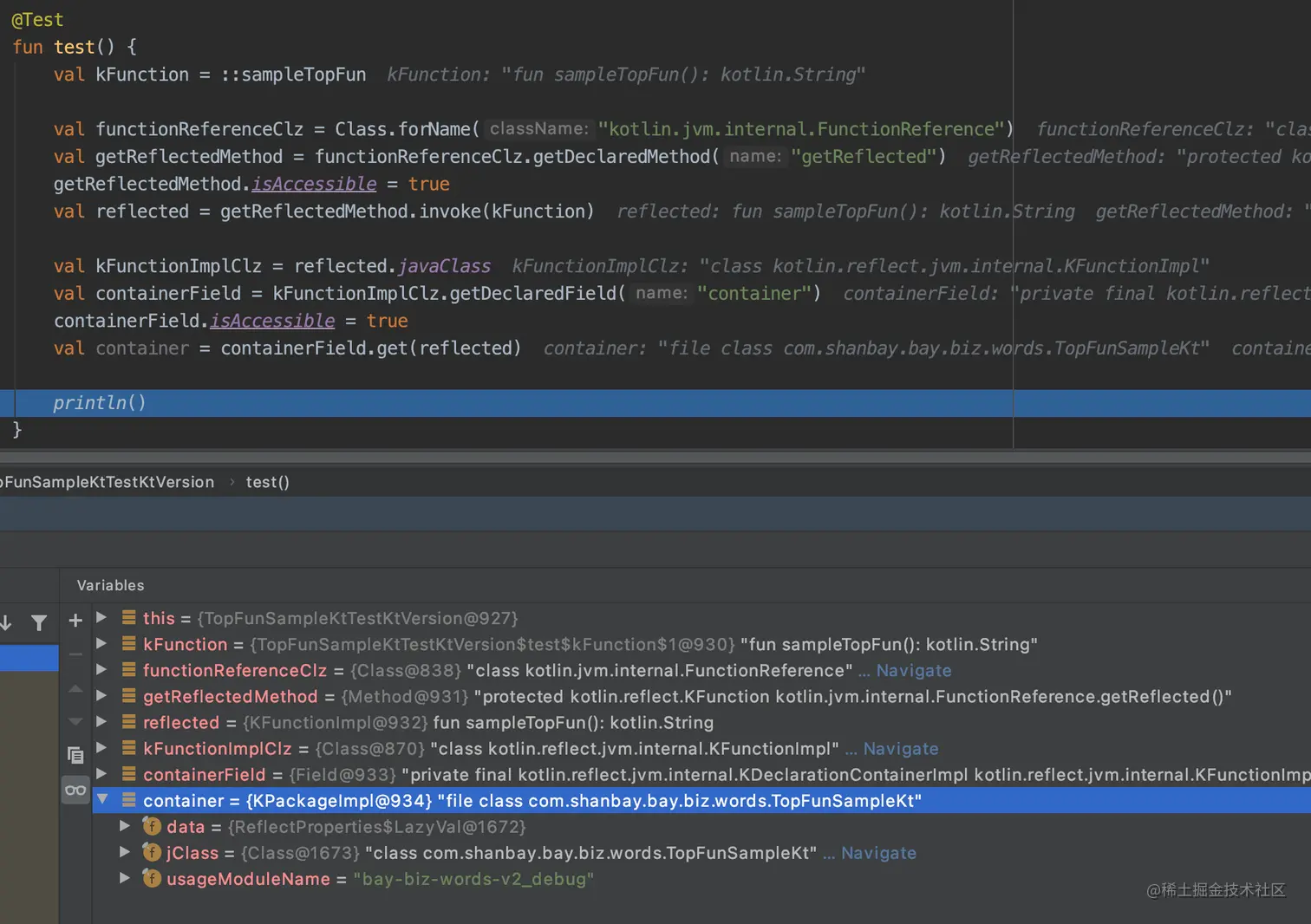This screenshot has height=924, width=1311.
Task: Expand the reflected variable node
Action: 101,721
